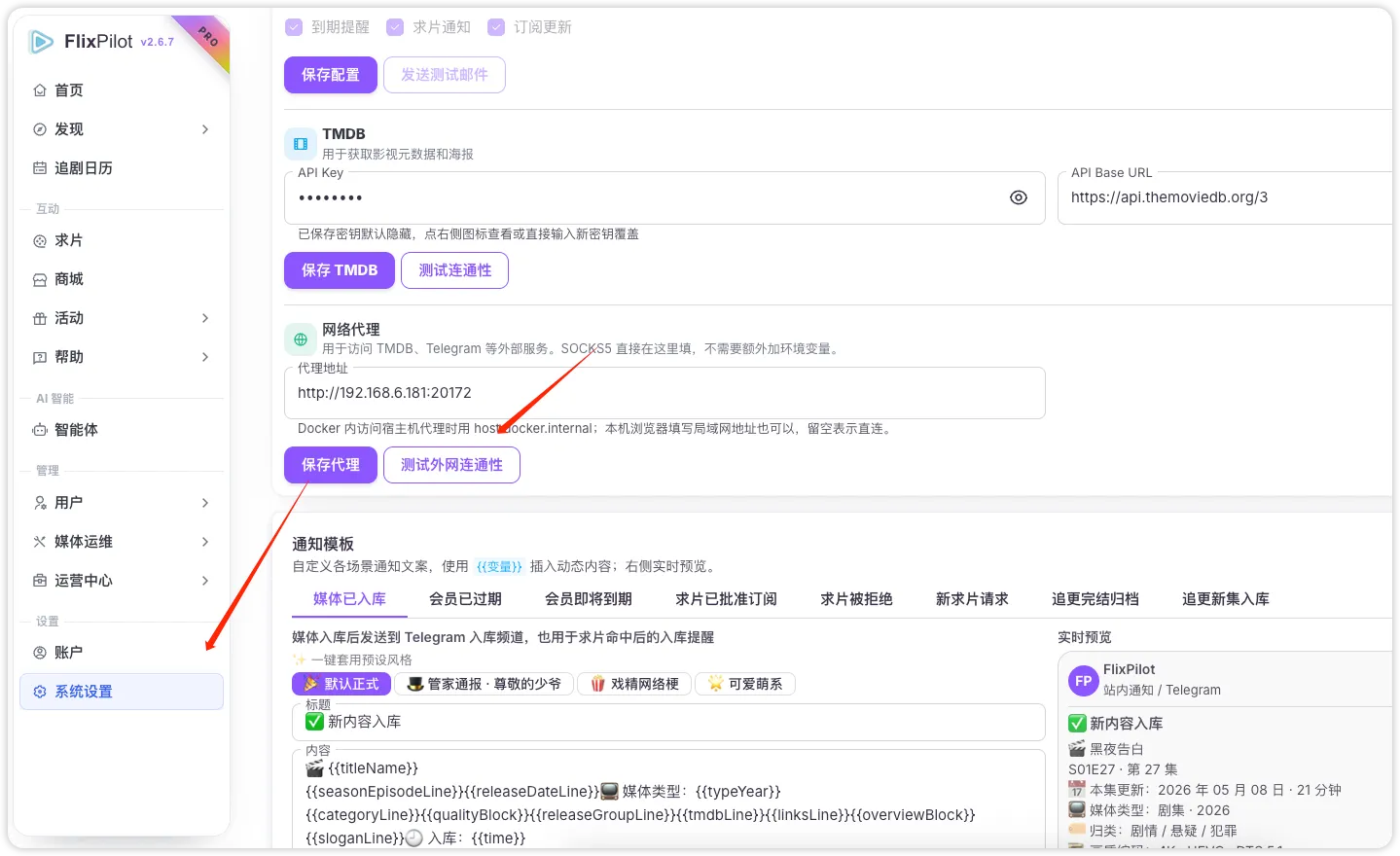This screenshot has height=856, width=1400.
Task: Click the 测试连通性 button
Action: click(x=455, y=270)
